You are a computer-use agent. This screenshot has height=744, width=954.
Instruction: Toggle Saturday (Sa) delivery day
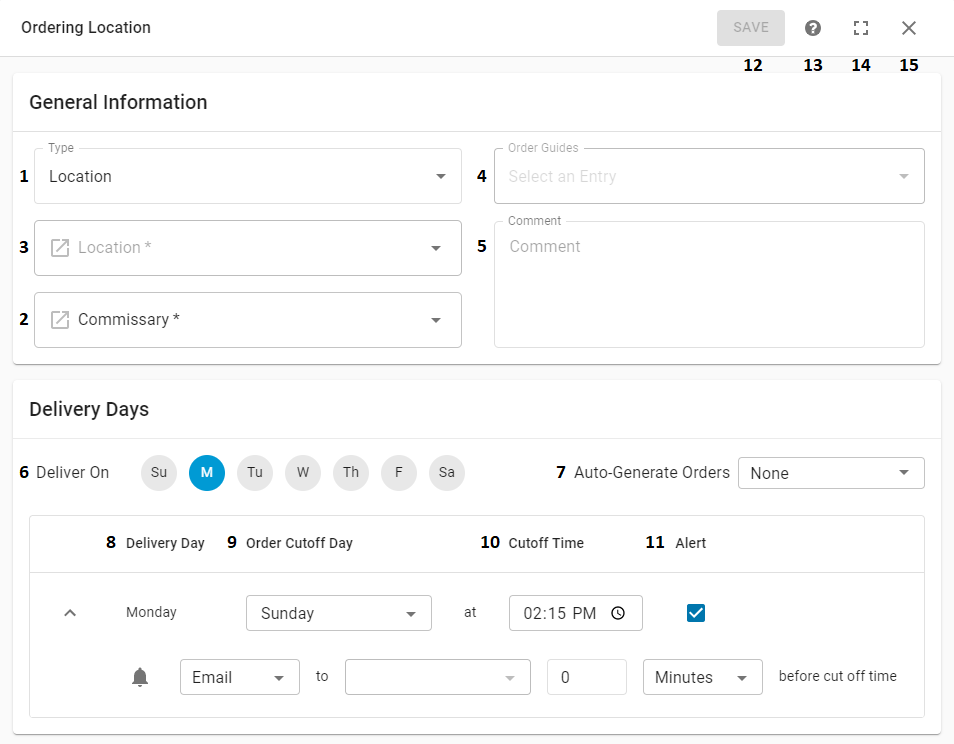click(x=447, y=473)
